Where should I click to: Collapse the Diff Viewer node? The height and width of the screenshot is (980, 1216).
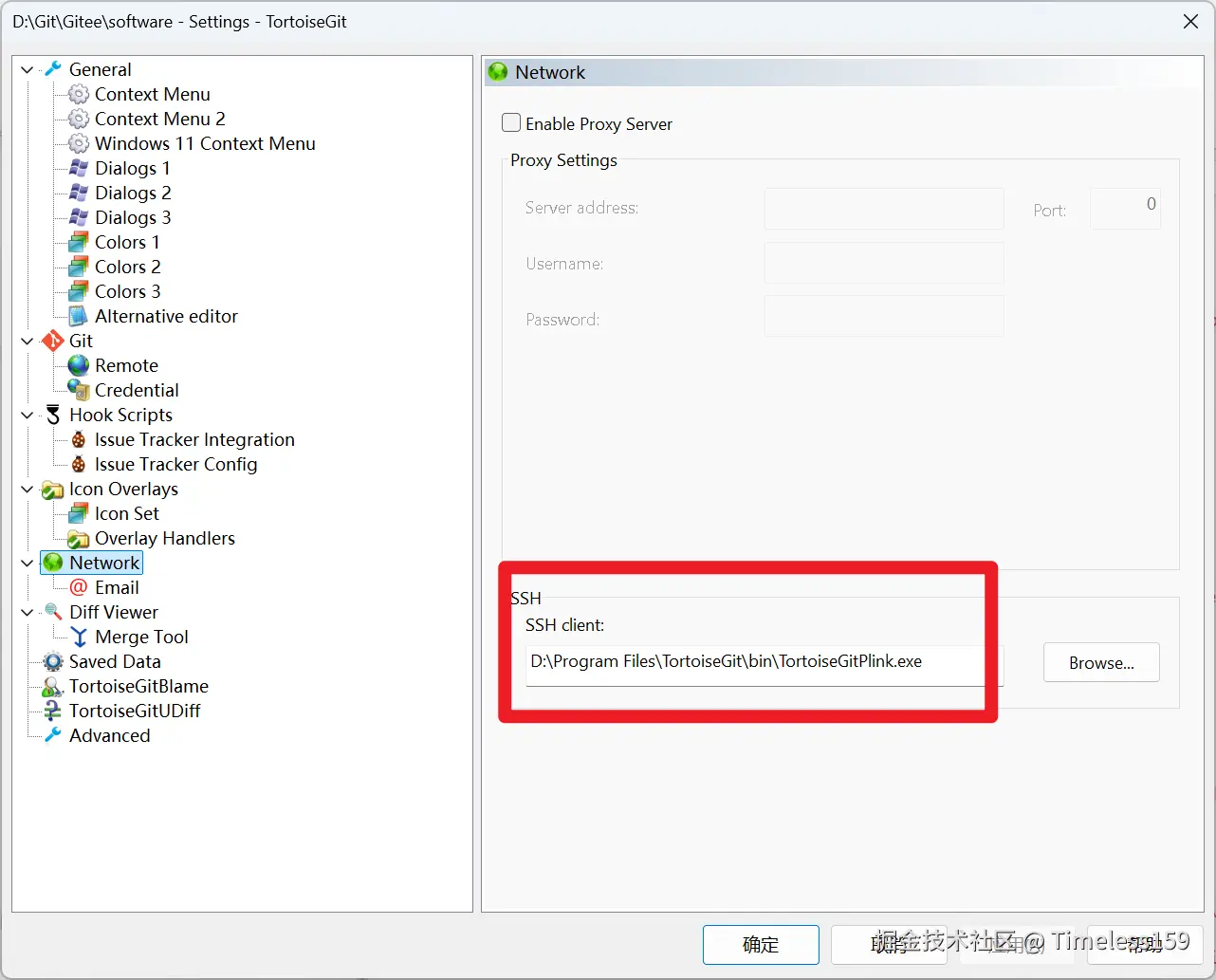click(28, 613)
